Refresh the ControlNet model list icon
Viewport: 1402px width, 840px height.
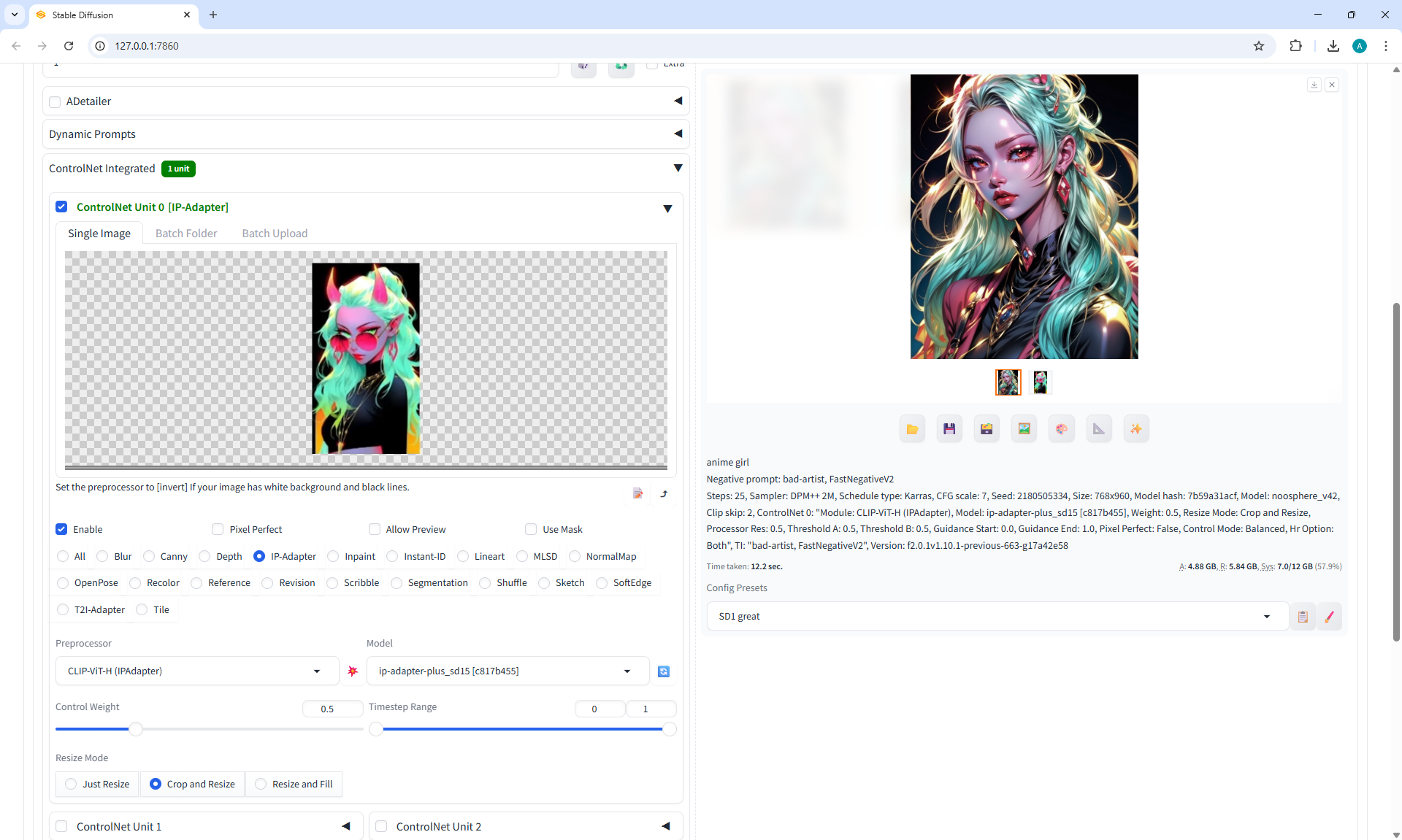[664, 671]
